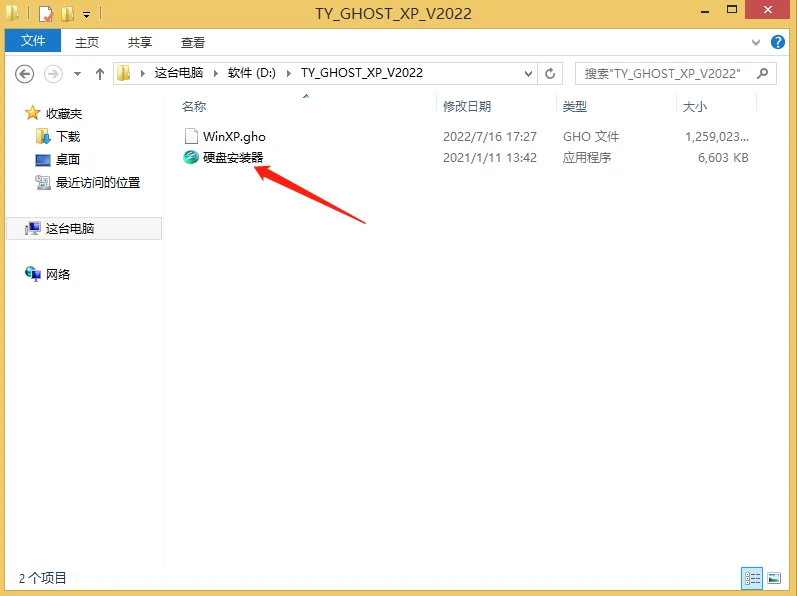The image size is (797, 596).
Task: Click the 1,259,023 size cell
Action: point(717,137)
